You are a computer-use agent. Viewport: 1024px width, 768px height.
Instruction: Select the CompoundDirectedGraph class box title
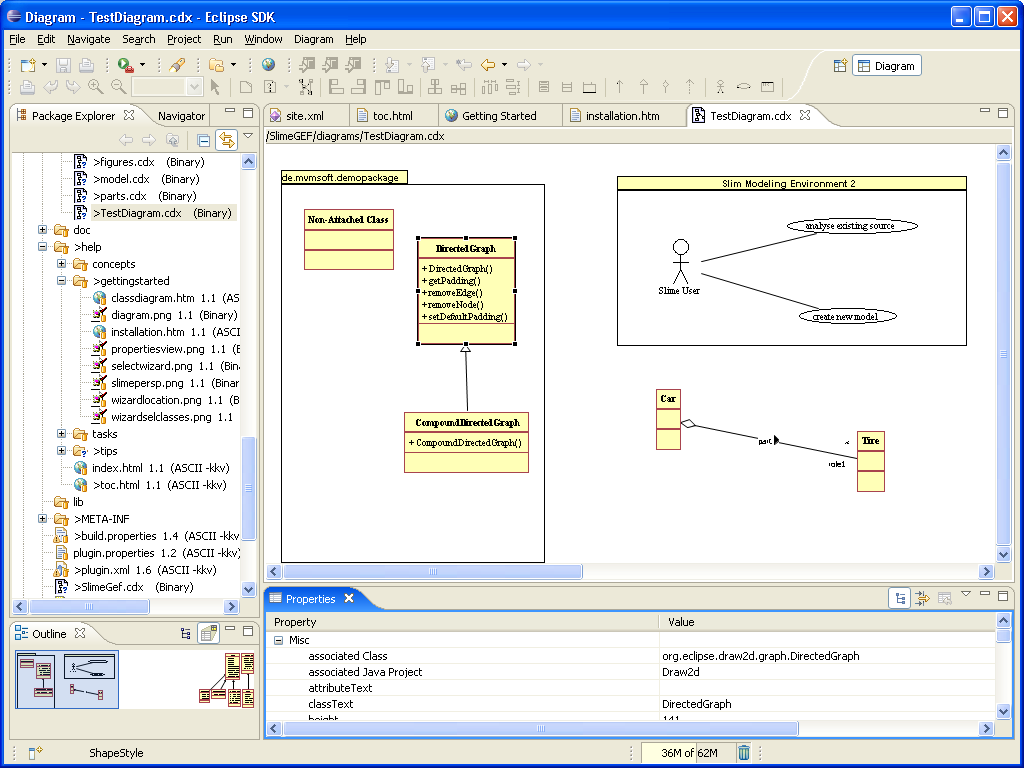click(x=467, y=423)
